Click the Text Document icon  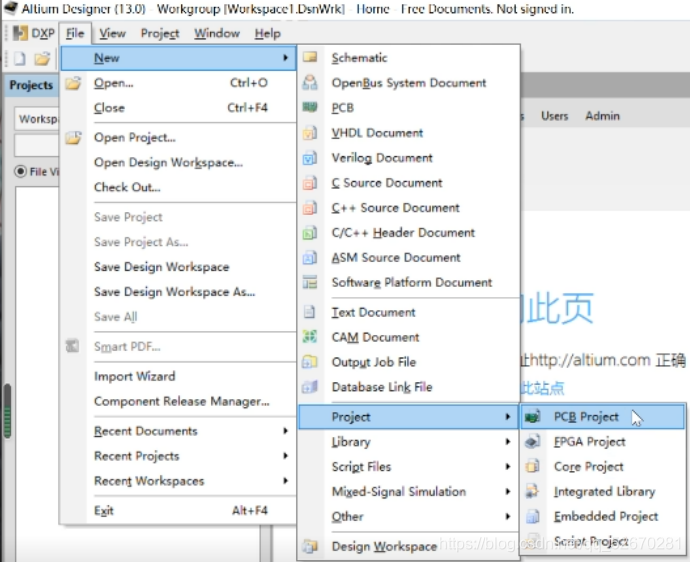(310, 312)
